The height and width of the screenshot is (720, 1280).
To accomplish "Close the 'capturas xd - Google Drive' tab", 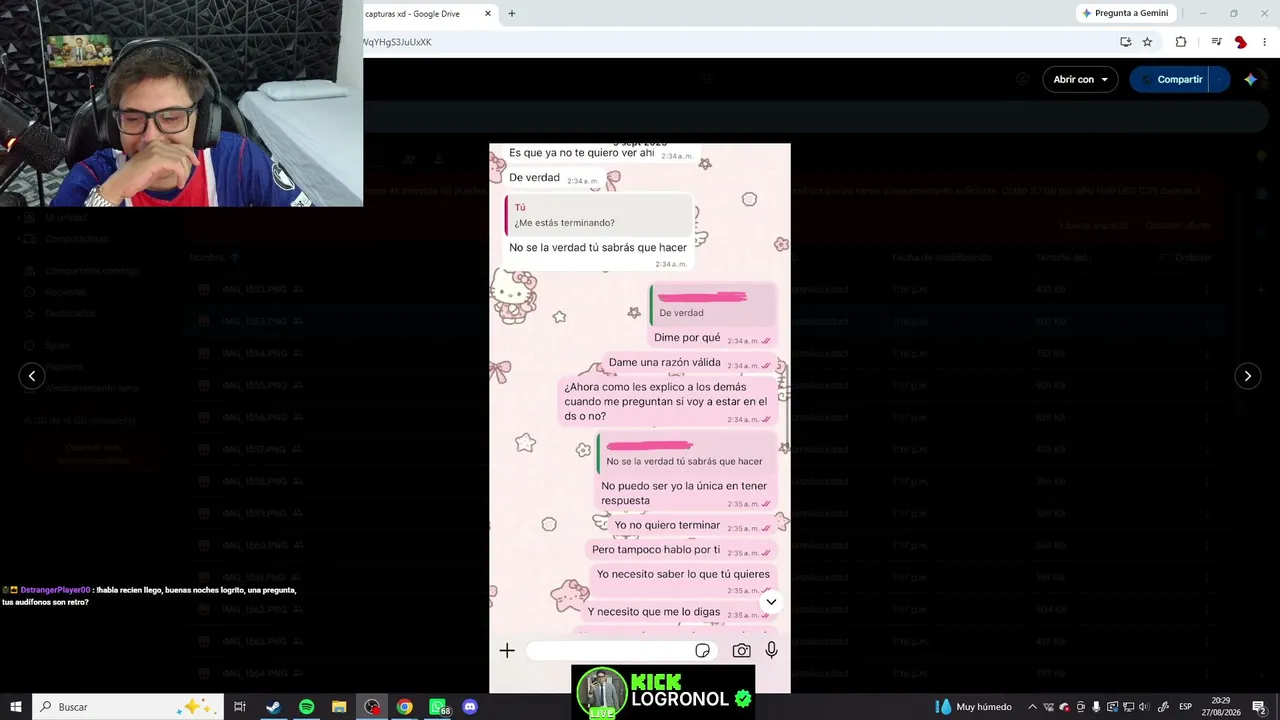I will [x=488, y=13].
